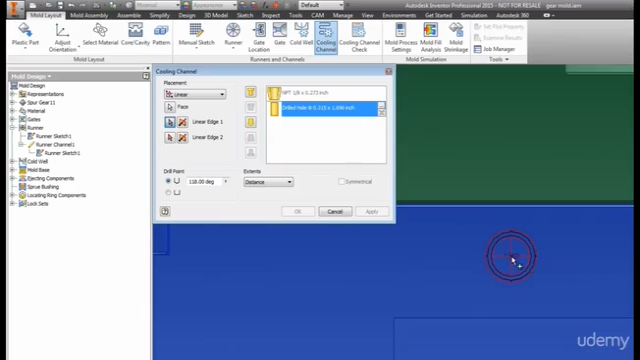Open the Mold Design browser dropdown
Viewport: 640px width, 360px height.
(x=31, y=76)
